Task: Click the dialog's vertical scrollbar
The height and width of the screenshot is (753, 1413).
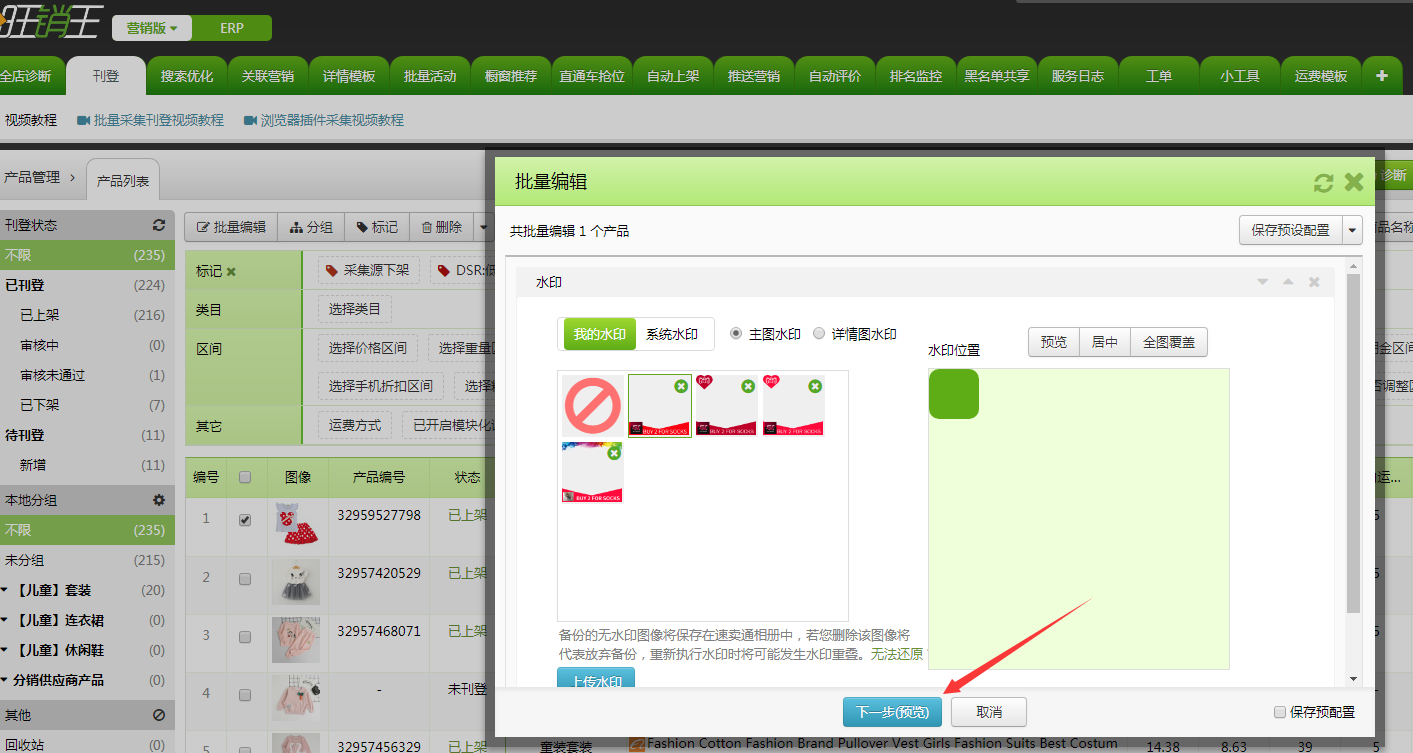Action: [1354, 443]
